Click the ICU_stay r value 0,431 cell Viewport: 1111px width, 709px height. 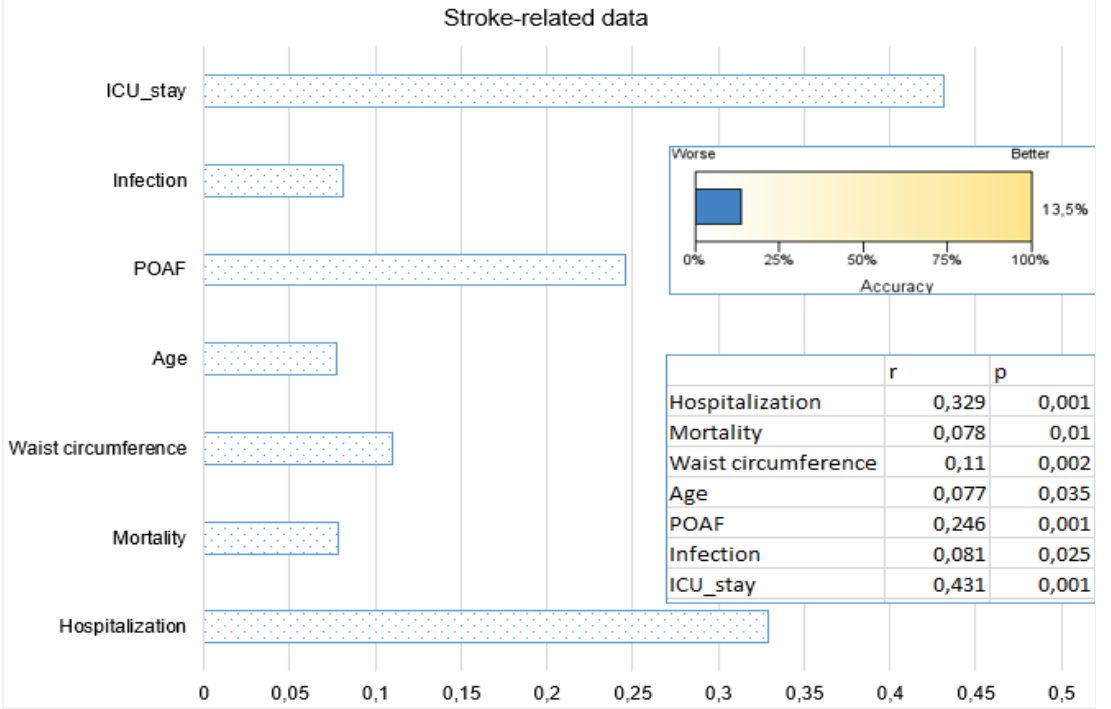[937, 585]
